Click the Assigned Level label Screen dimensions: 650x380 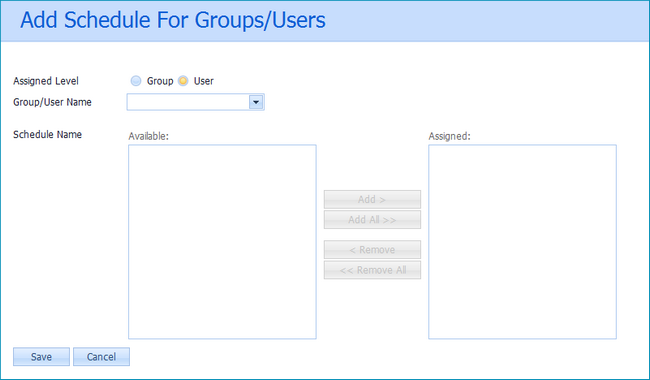[x=46, y=81]
